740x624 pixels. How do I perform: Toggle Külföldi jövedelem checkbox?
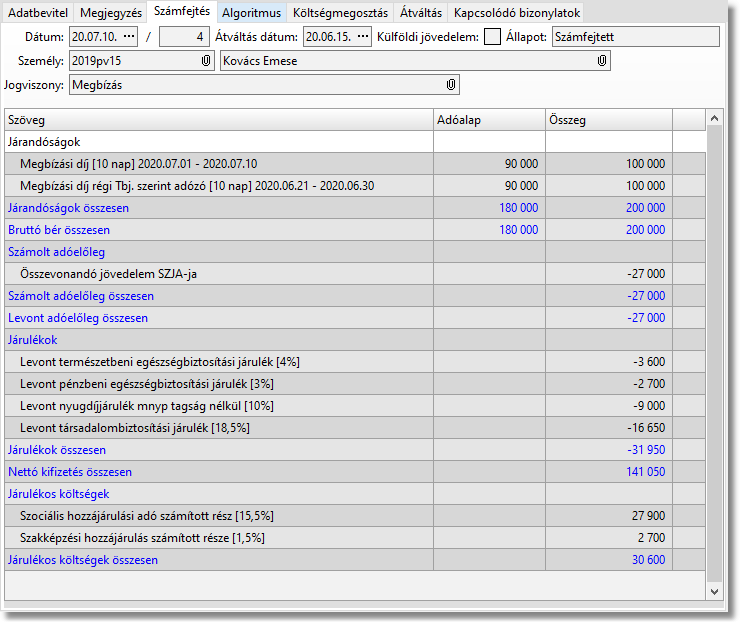coord(492,37)
